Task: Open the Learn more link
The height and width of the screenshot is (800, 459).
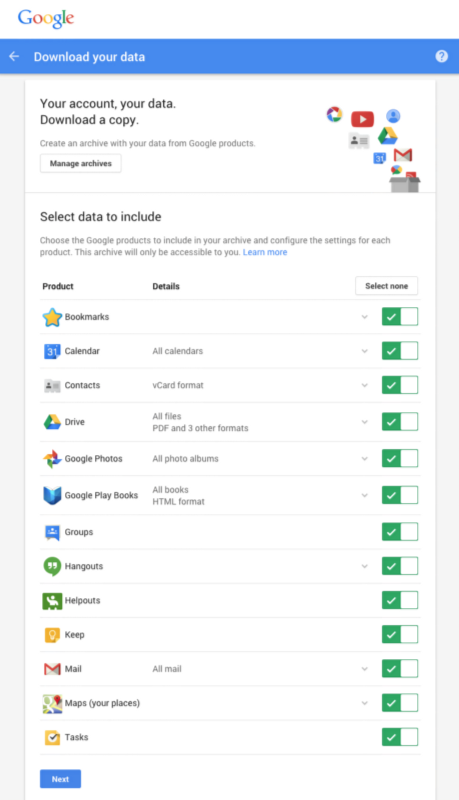Action: point(265,252)
